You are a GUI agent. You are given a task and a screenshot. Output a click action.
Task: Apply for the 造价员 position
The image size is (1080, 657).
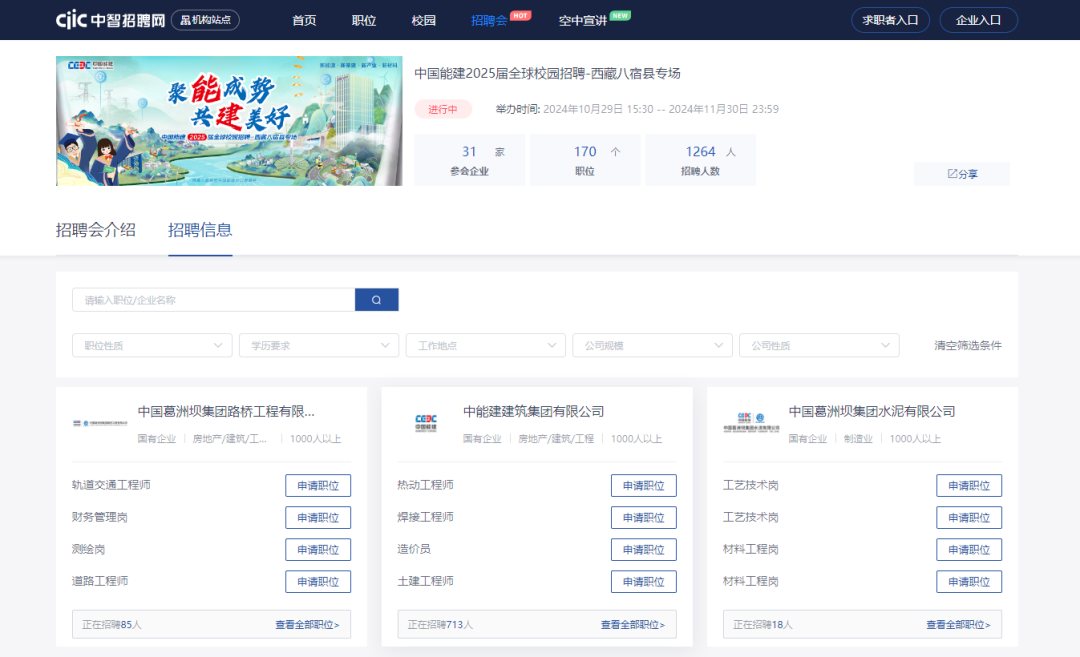click(x=643, y=550)
